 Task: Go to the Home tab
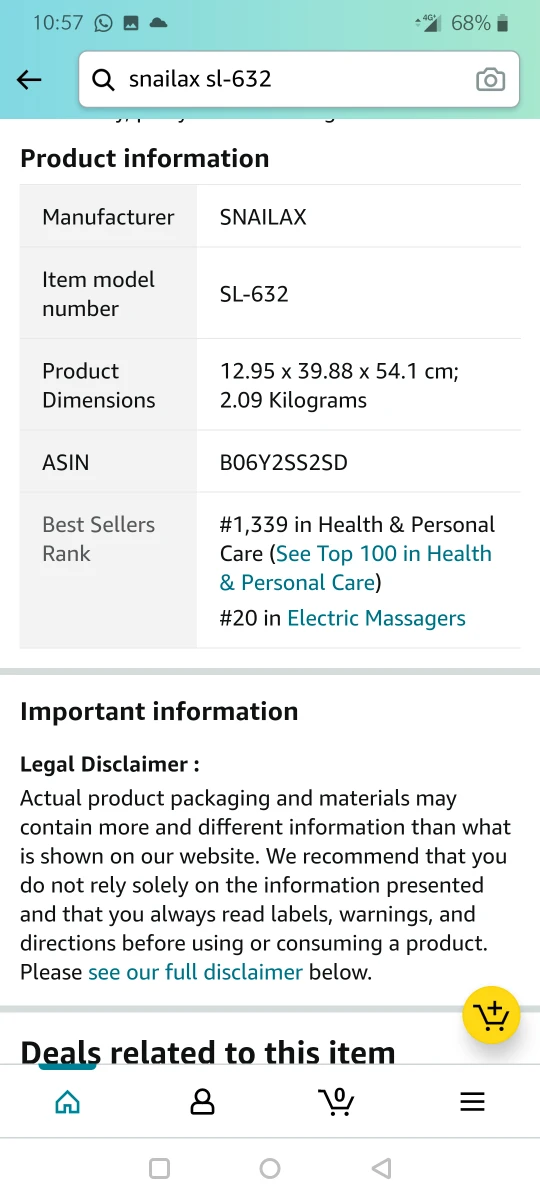click(x=67, y=1102)
